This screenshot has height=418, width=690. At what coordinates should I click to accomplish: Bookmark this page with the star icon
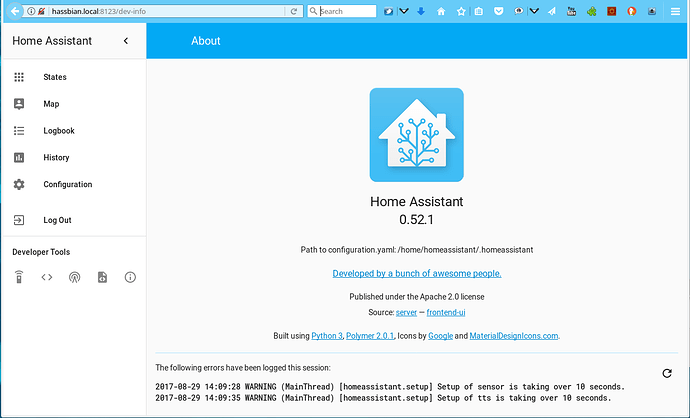click(x=461, y=11)
